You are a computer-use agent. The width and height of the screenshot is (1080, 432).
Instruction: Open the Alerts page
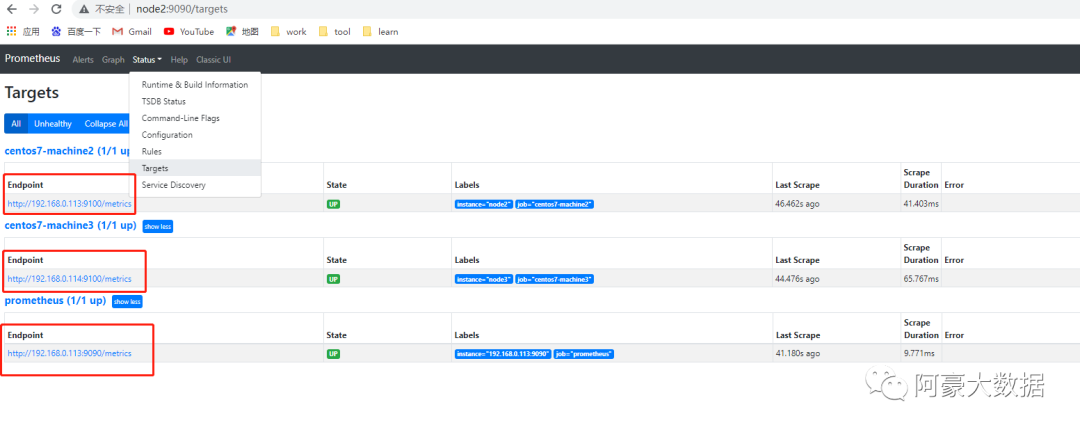click(x=83, y=60)
